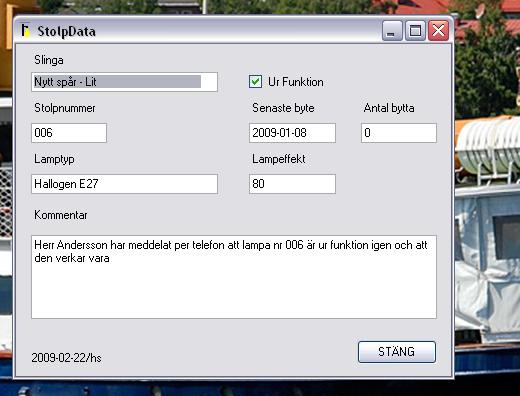Click the 2009-02-22/hs version label
The width and height of the screenshot is (520, 396).
(66, 358)
